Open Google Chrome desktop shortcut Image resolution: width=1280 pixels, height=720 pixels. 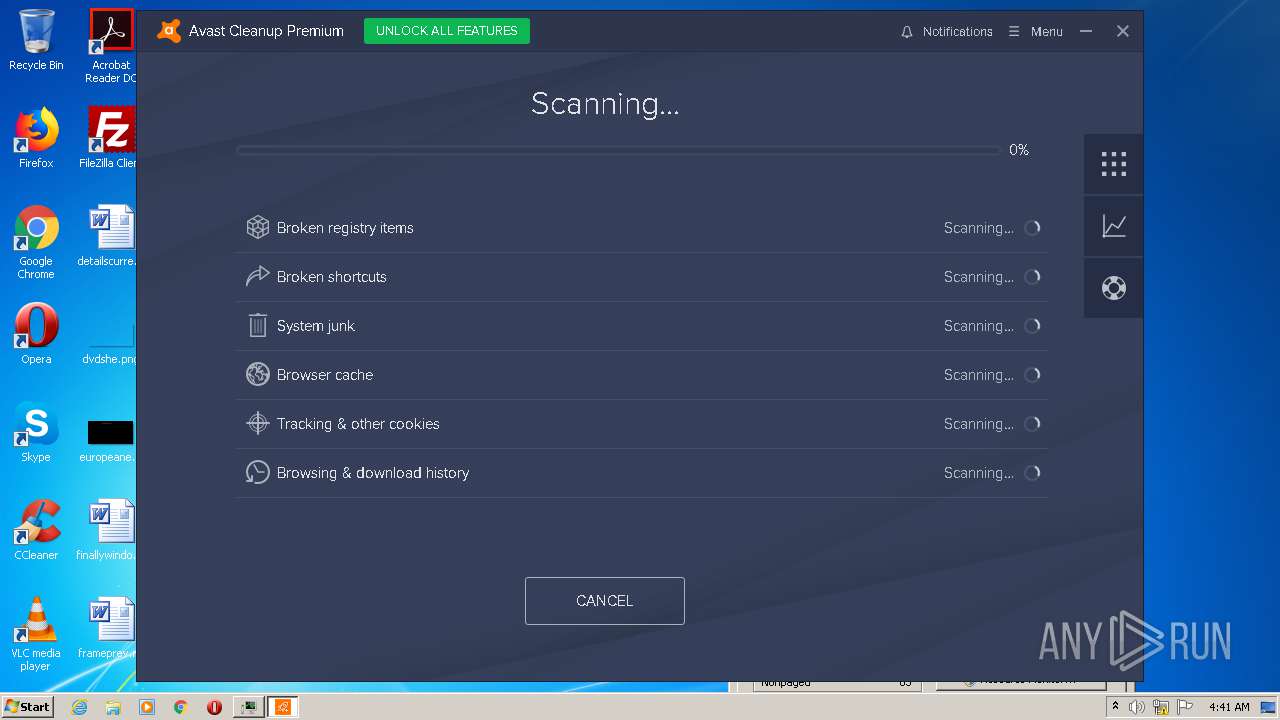point(36,243)
